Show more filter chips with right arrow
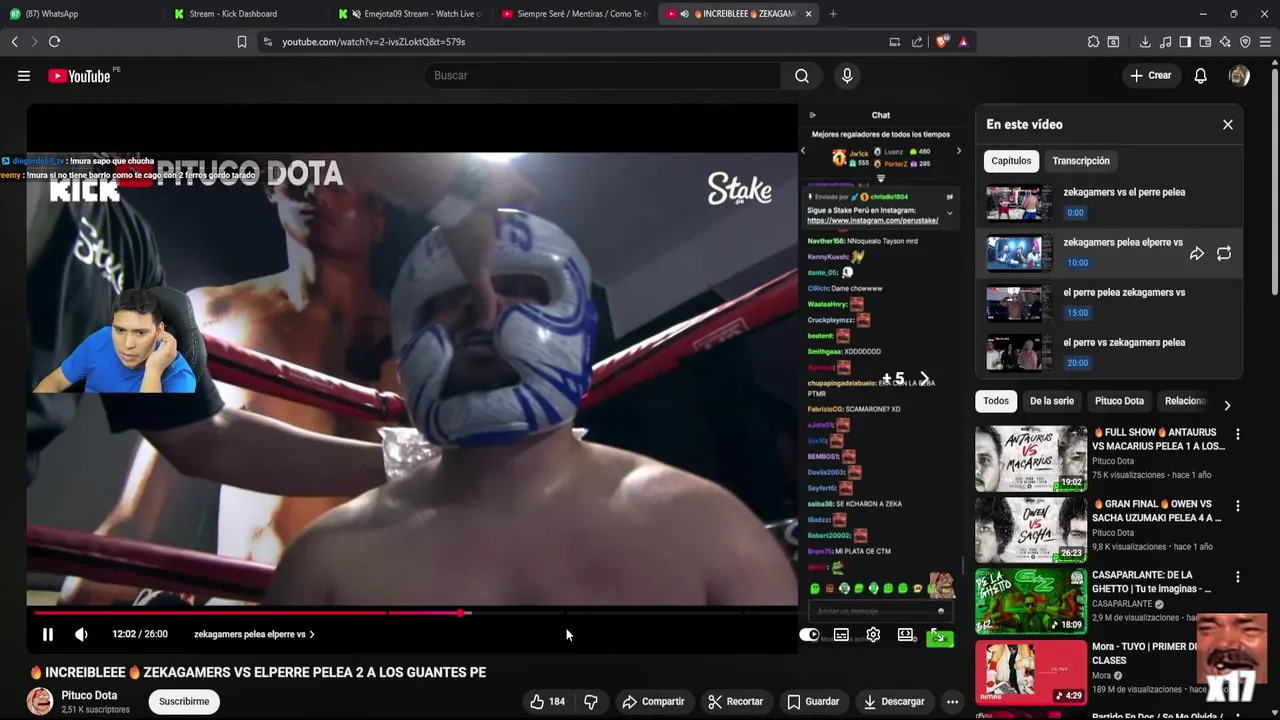The height and width of the screenshot is (720, 1280). coord(1227,405)
